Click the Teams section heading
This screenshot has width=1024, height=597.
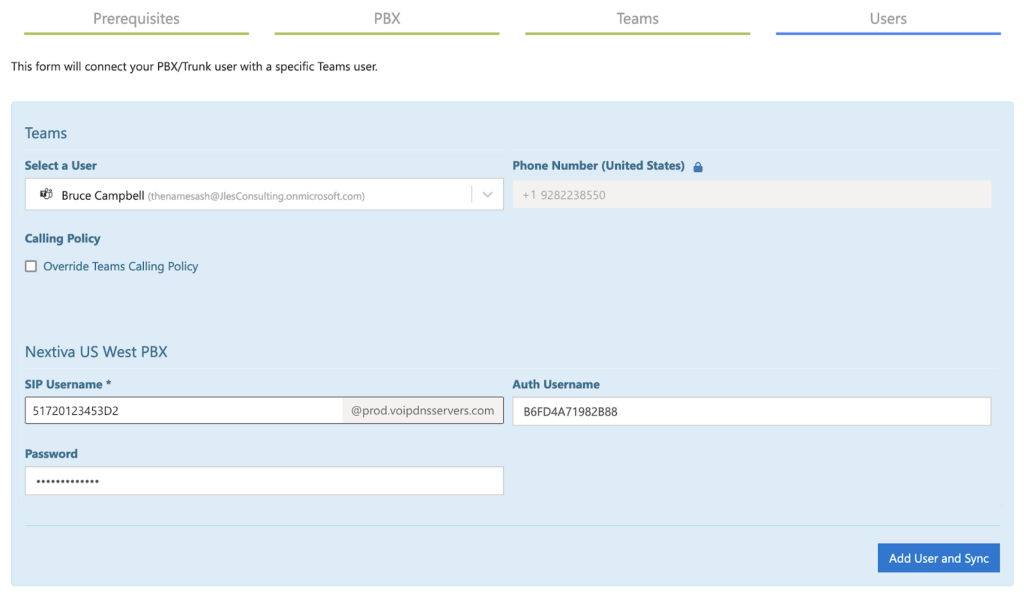(x=46, y=133)
